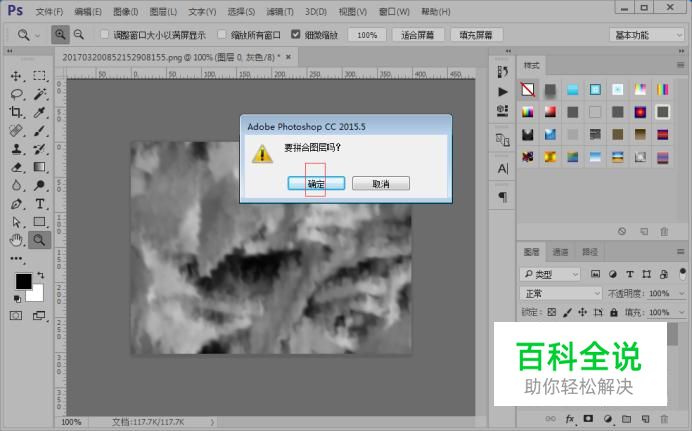Select the Healing Brush tool
692x431 pixels.
click(x=16, y=131)
